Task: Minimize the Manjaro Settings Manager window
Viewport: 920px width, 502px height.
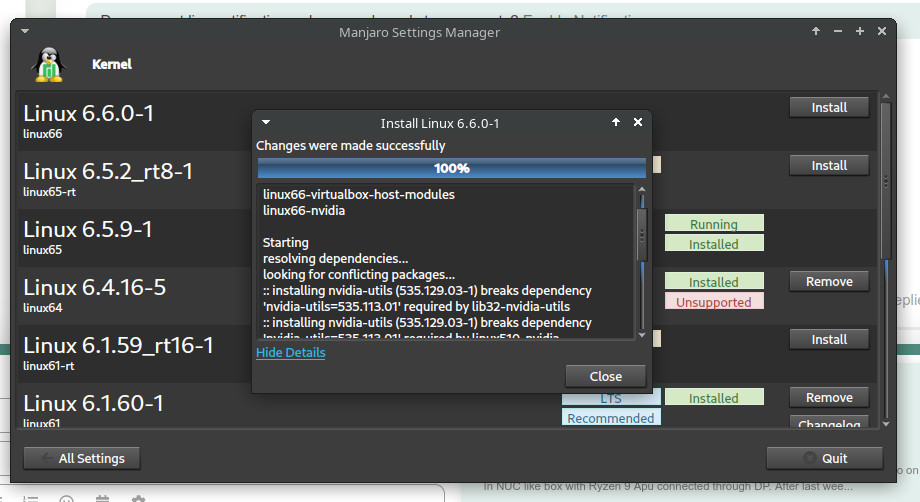Action: [838, 32]
